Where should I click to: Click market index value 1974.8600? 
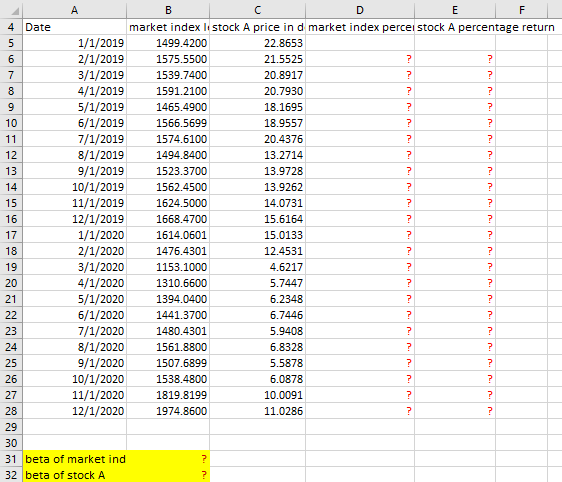168,411
